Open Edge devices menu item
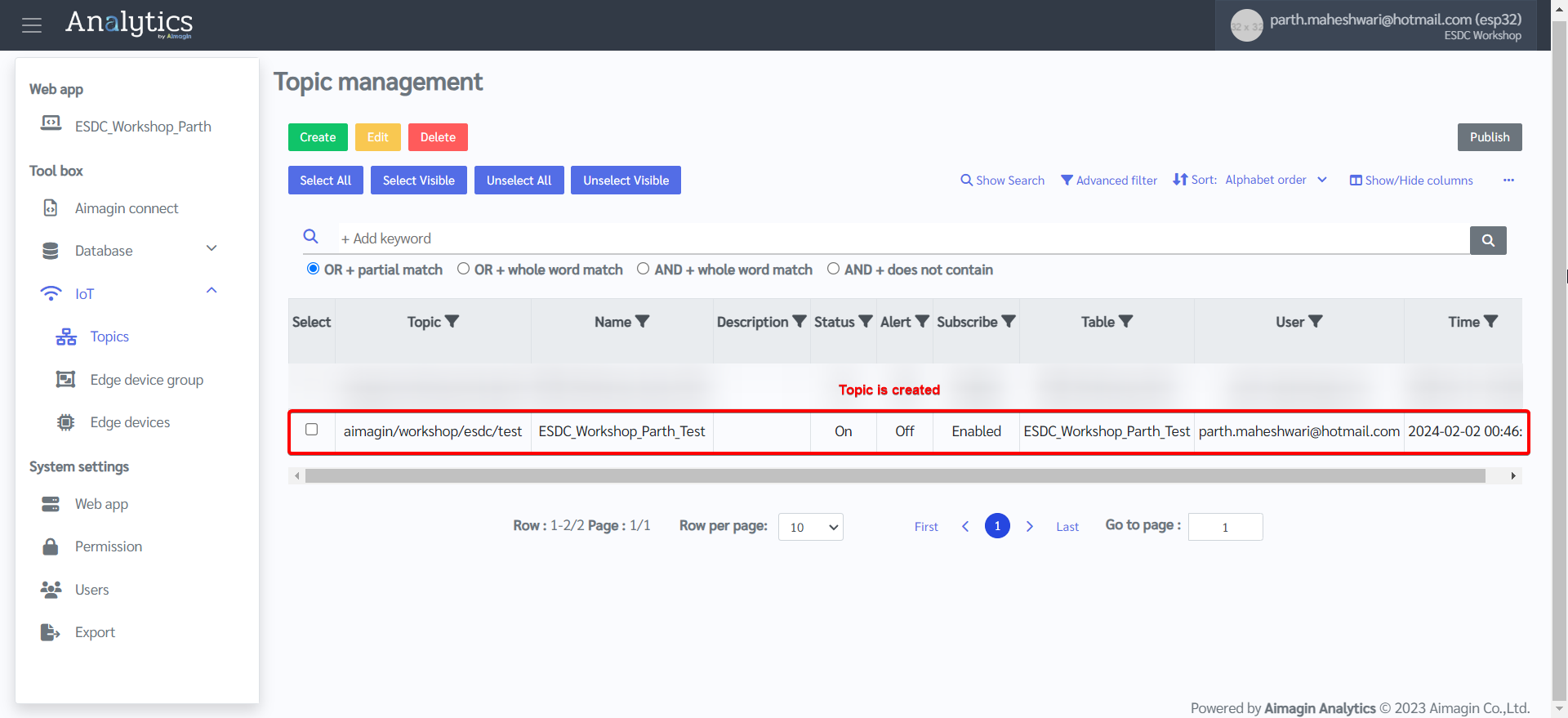 coord(130,422)
